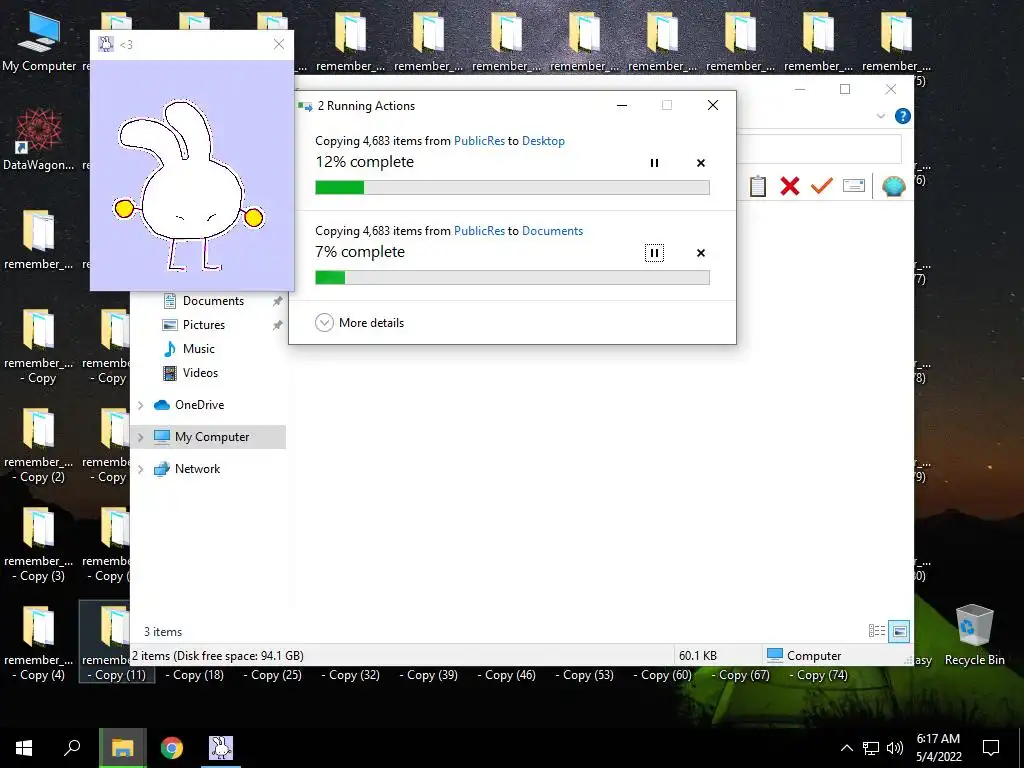Viewport: 1024px width, 768px height.
Task: Cancel the copy to Desktop
Action: (x=701, y=163)
